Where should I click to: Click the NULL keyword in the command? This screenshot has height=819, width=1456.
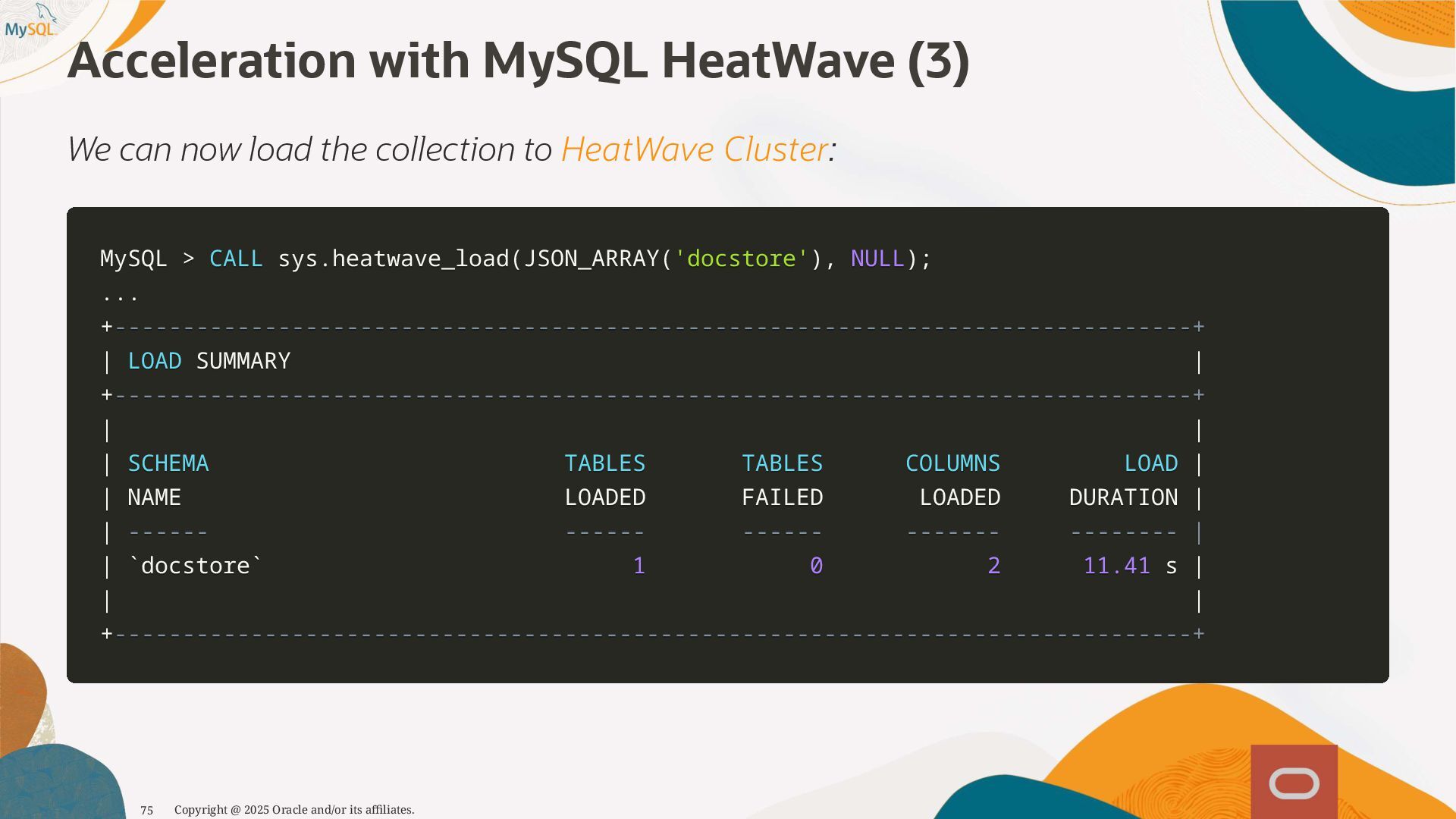point(877,259)
